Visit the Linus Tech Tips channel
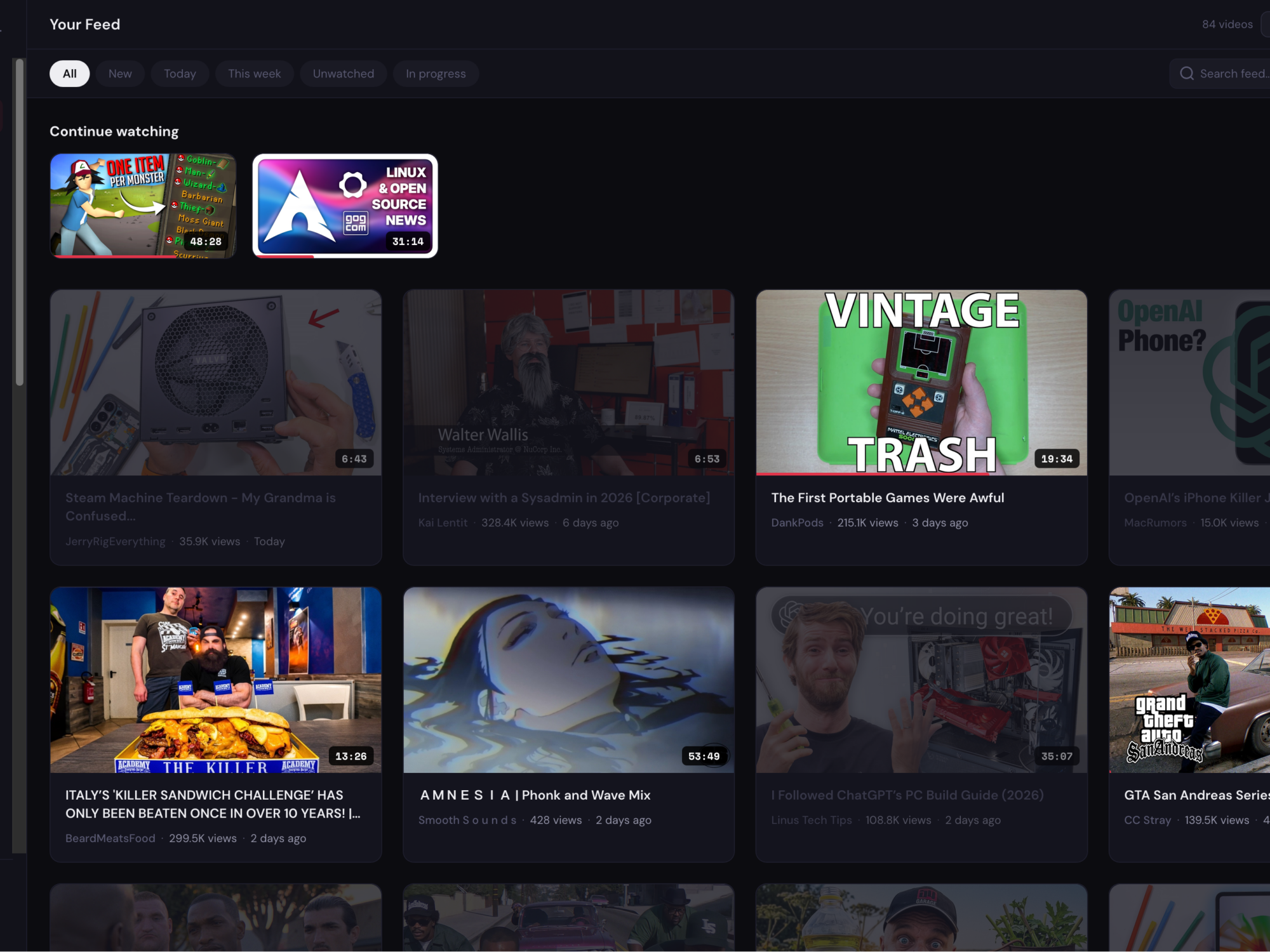The width and height of the screenshot is (1270, 952). [812, 820]
